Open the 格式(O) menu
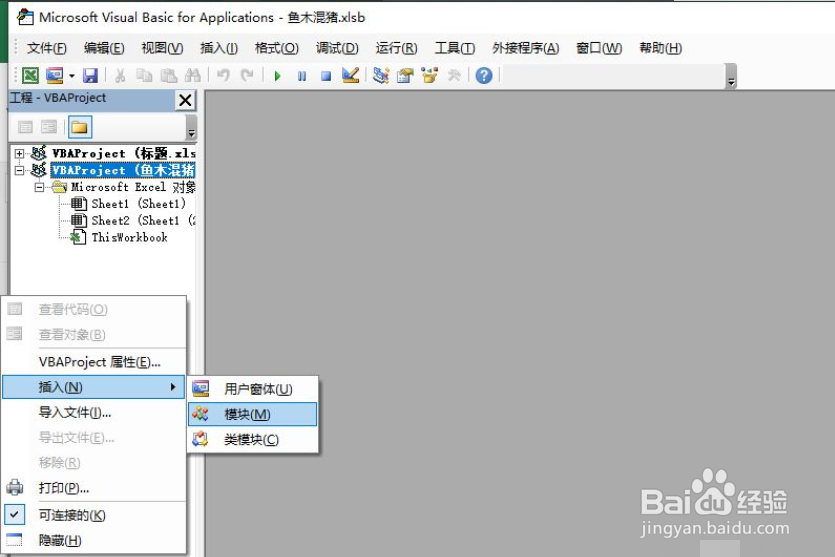Screen dimensions: 835x557 point(276,48)
